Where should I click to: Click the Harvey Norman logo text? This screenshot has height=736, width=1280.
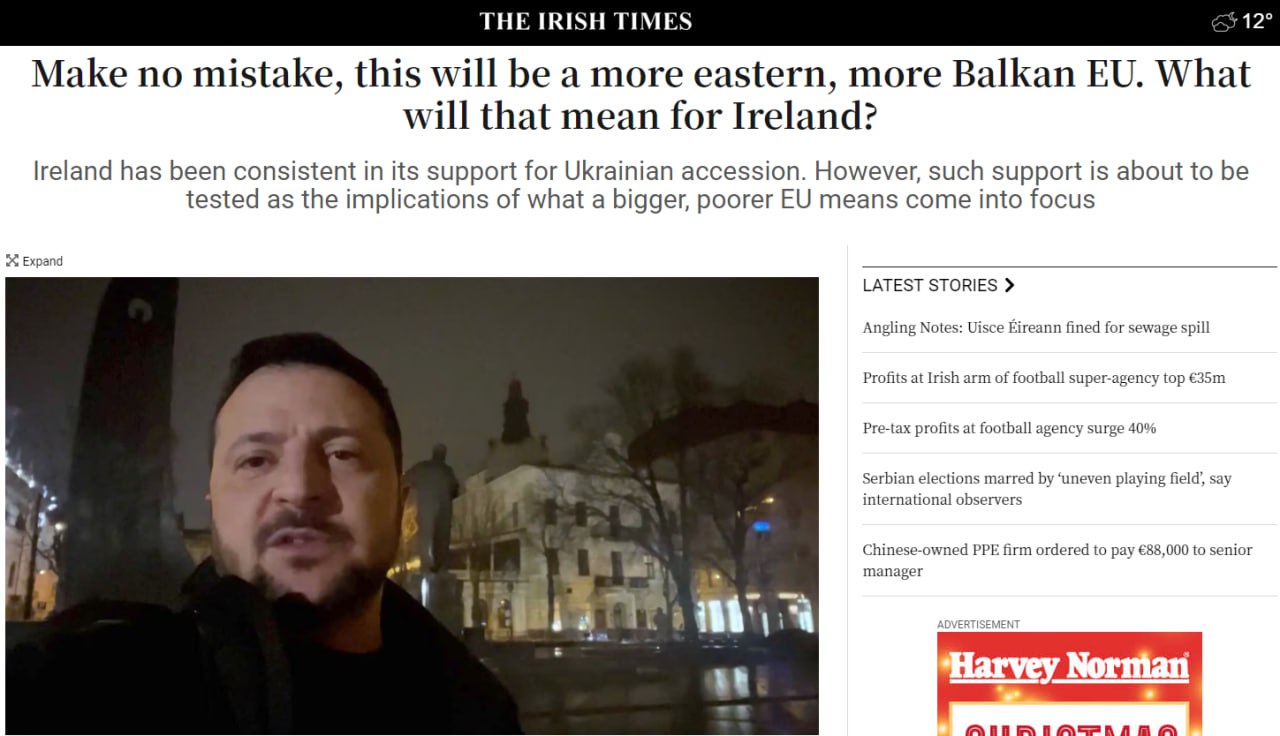tap(1069, 666)
